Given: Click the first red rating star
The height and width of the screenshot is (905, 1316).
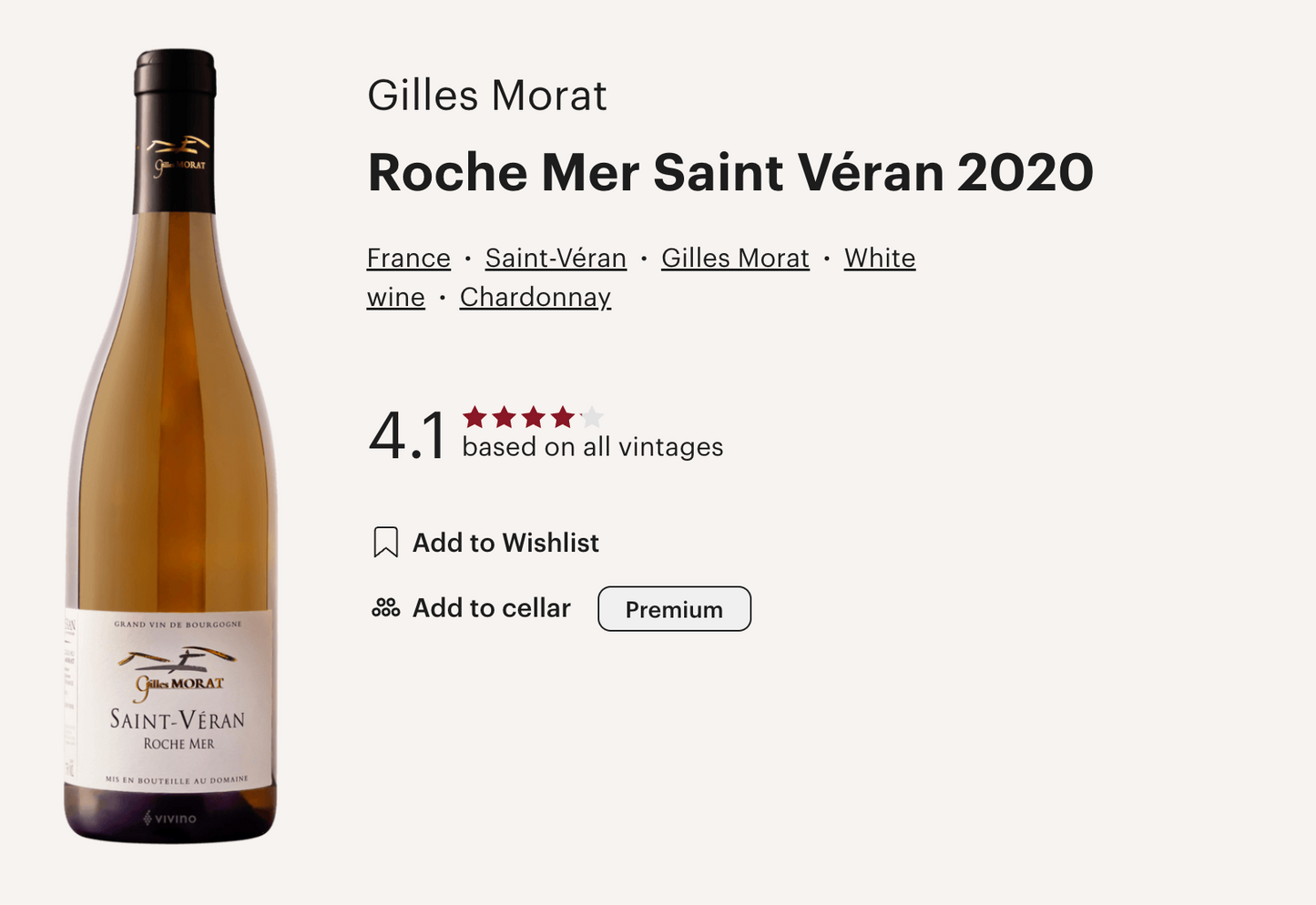Looking at the screenshot, I should [474, 418].
